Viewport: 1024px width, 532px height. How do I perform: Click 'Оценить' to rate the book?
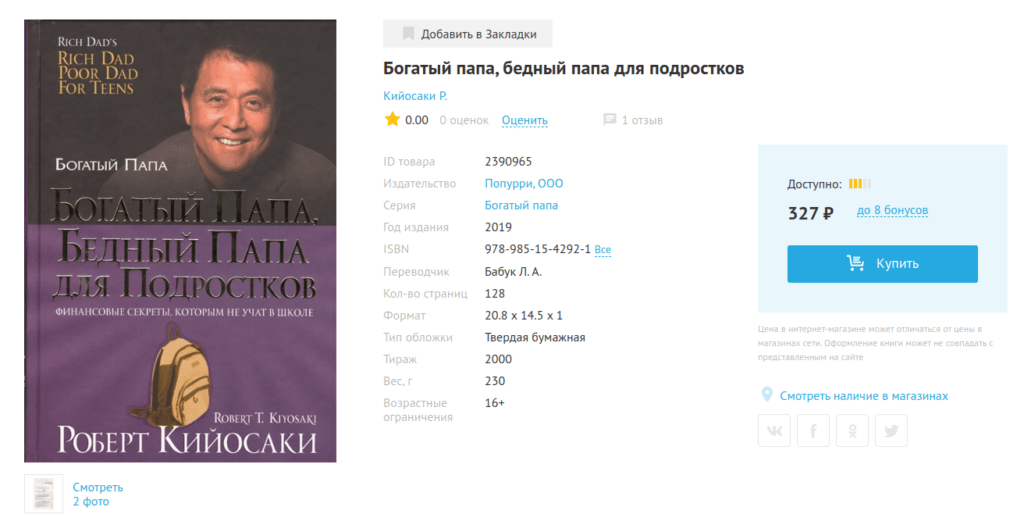coord(524,121)
